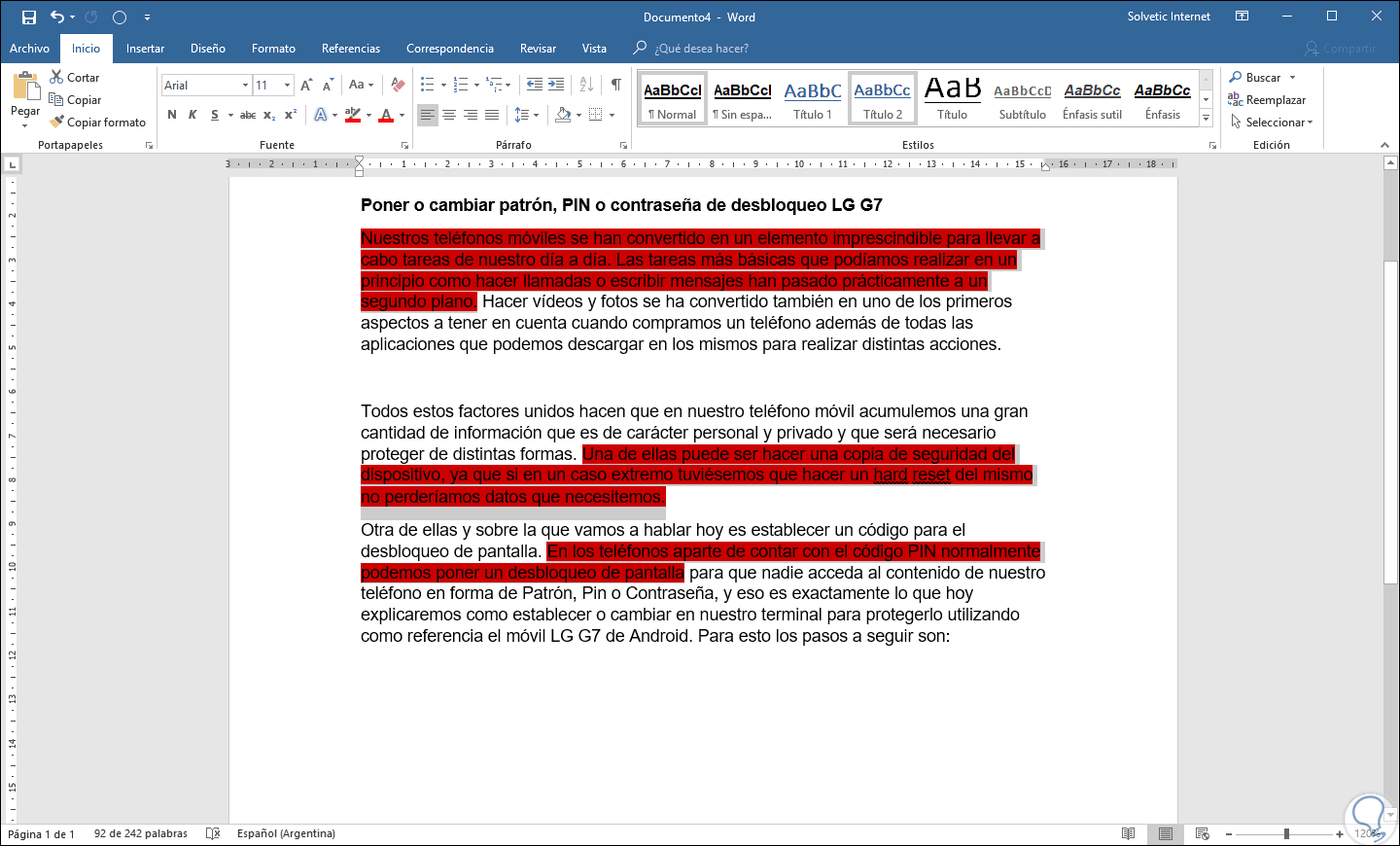The image size is (1400, 846).
Task: Toggle bold (N) formatting
Action: (172, 115)
